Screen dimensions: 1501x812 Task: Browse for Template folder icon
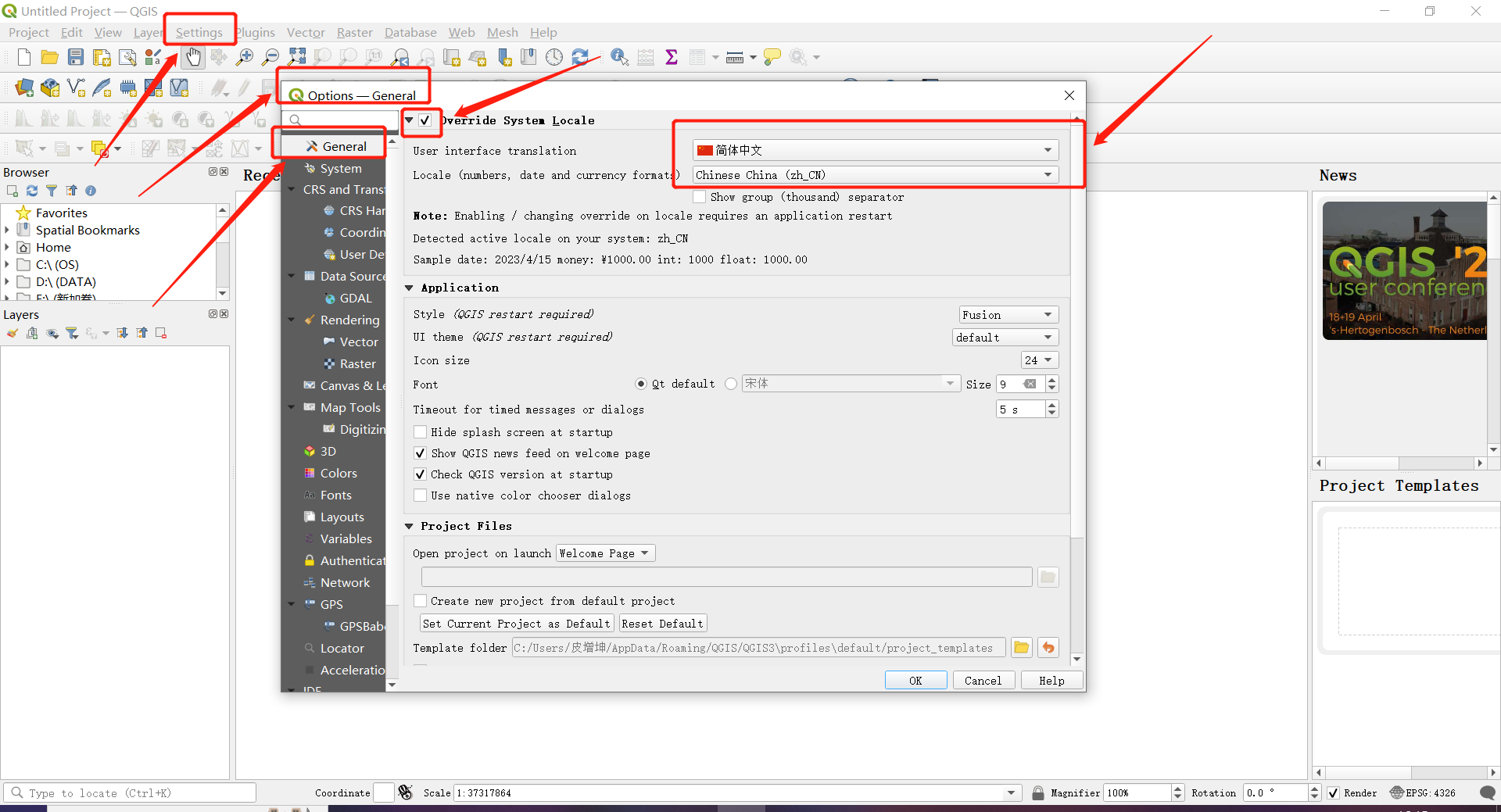pos(1021,647)
